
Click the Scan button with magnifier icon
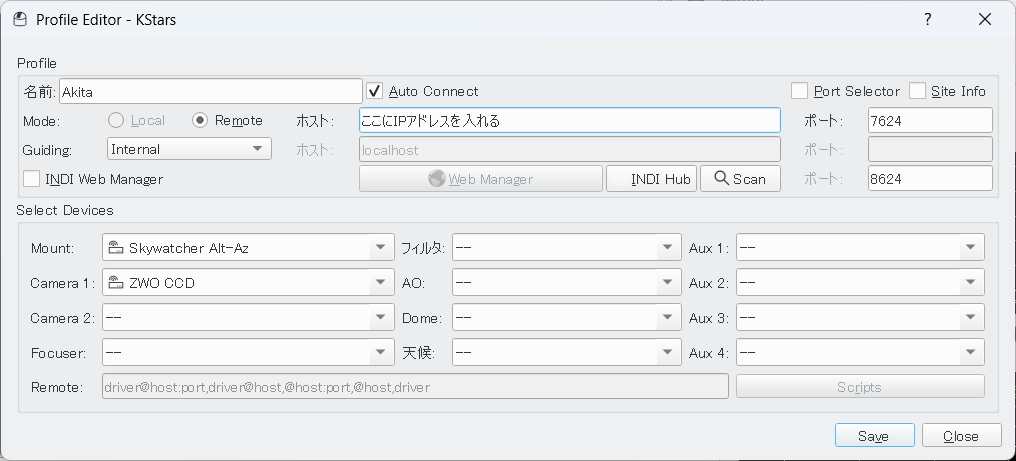(x=740, y=179)
